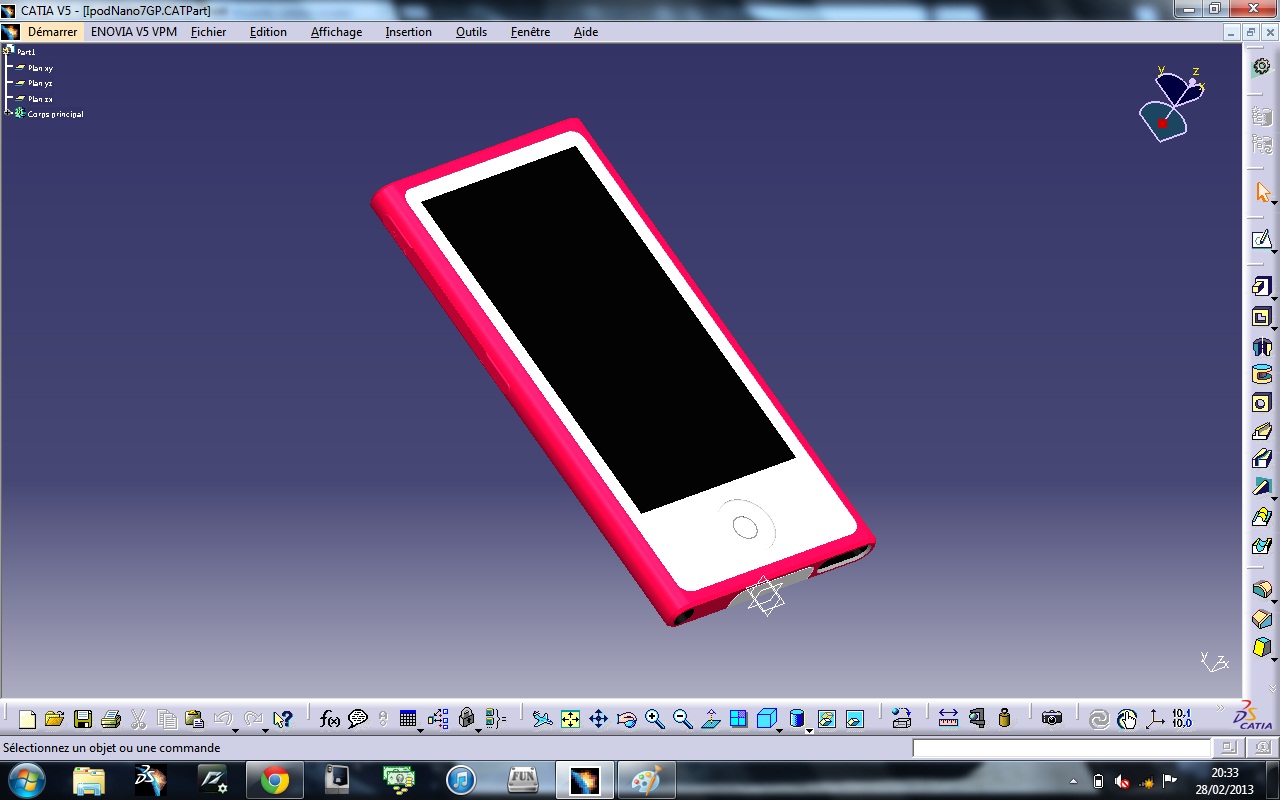Open the Design Table tool

pyautogui.click(x=407, y=718)
